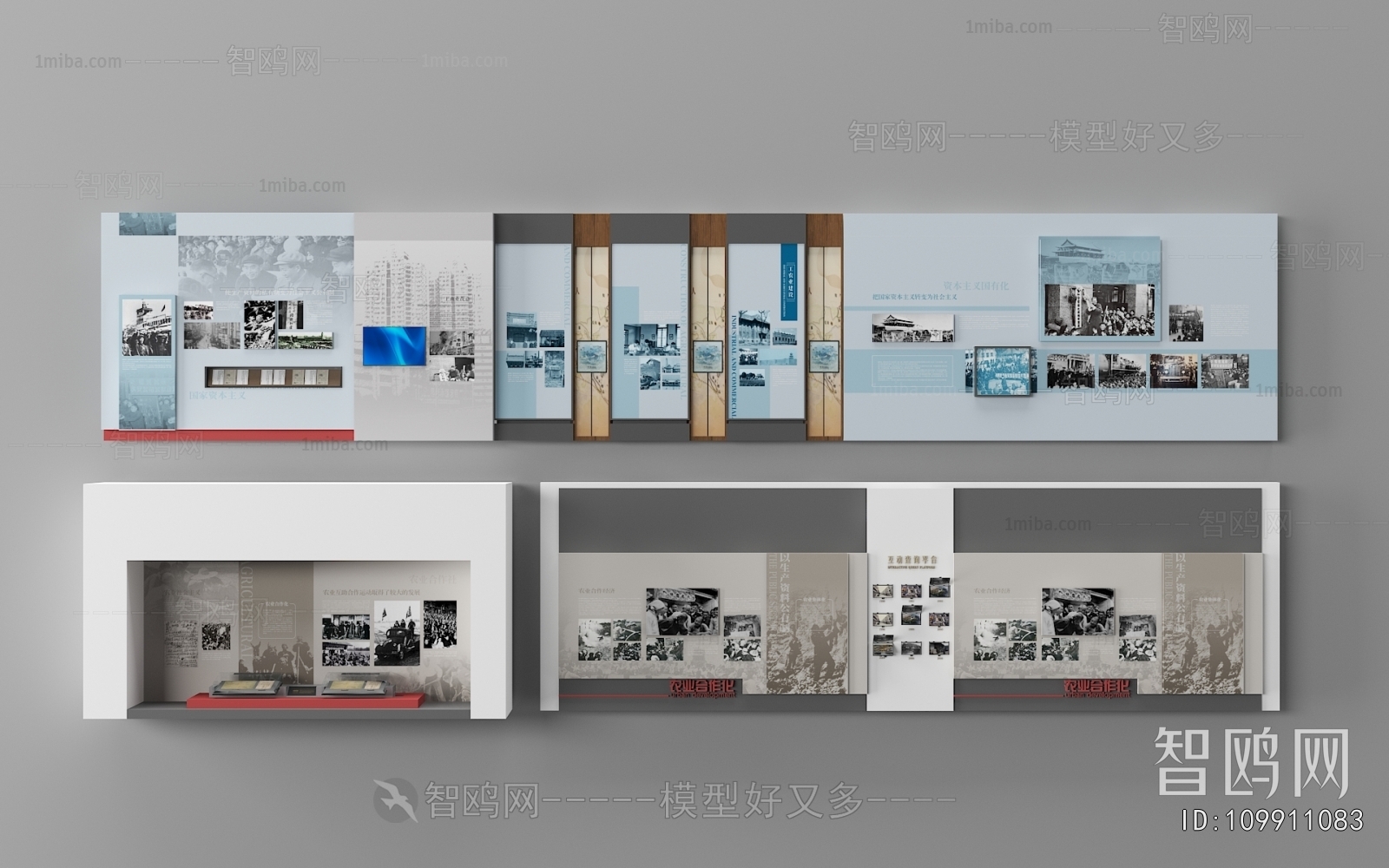Click the 把国家资本主义转变为社会主义 subtitle text
Image resolution: width=1389 pixels, height=868 pixels.
914,296
